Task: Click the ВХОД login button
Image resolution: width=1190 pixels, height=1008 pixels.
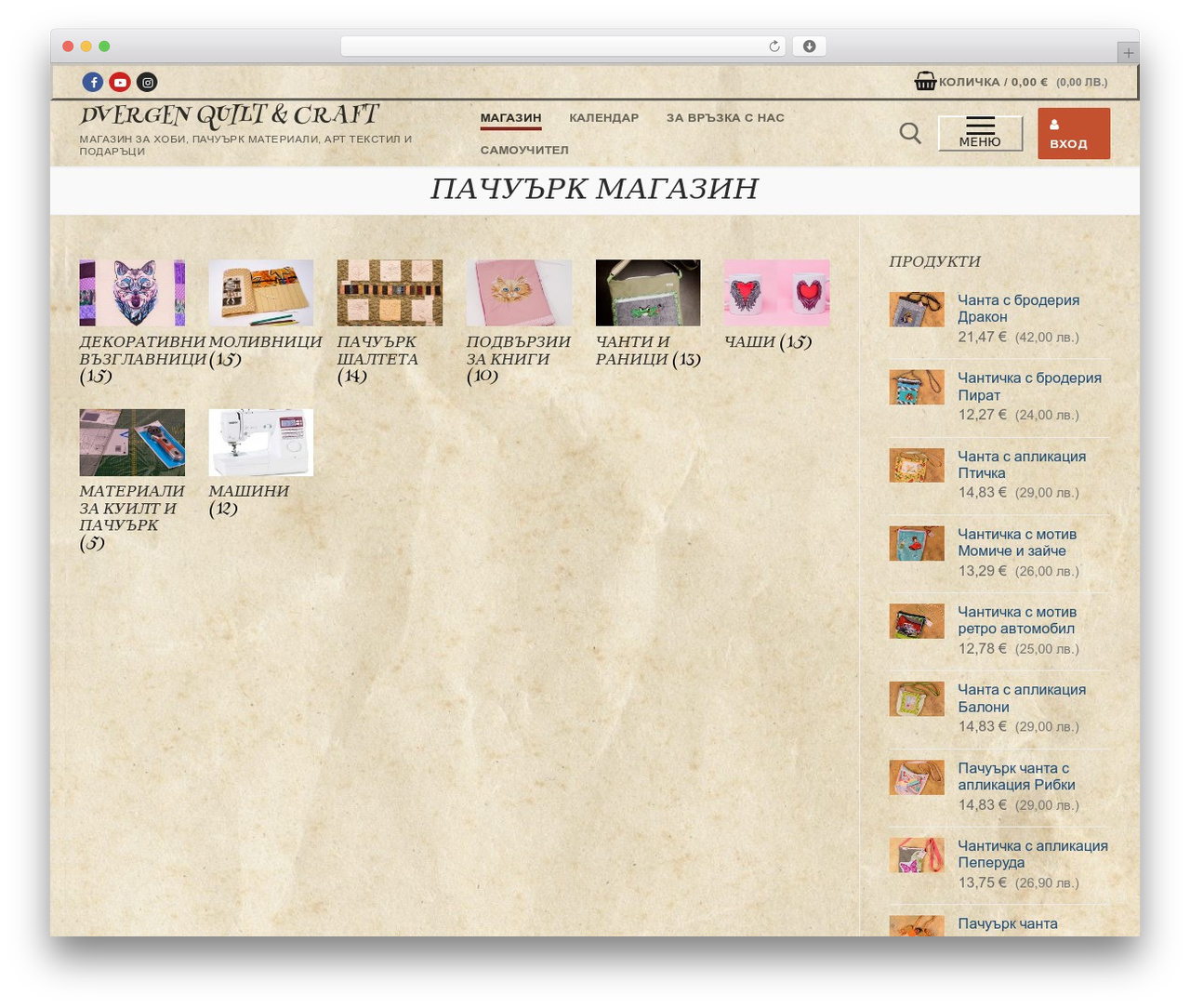Action: pos(1074,133)
